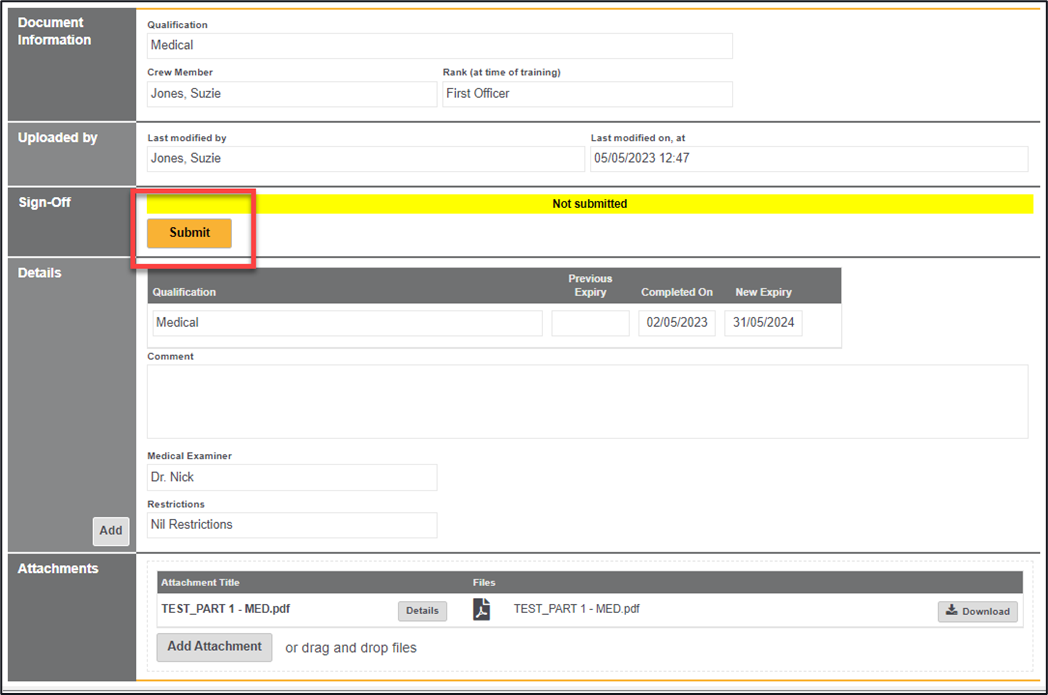Image resolution: width=1048 pixels, height=695 pixels.
Task: Click the top Qualification field in Document Information
Action: point(439,46)
